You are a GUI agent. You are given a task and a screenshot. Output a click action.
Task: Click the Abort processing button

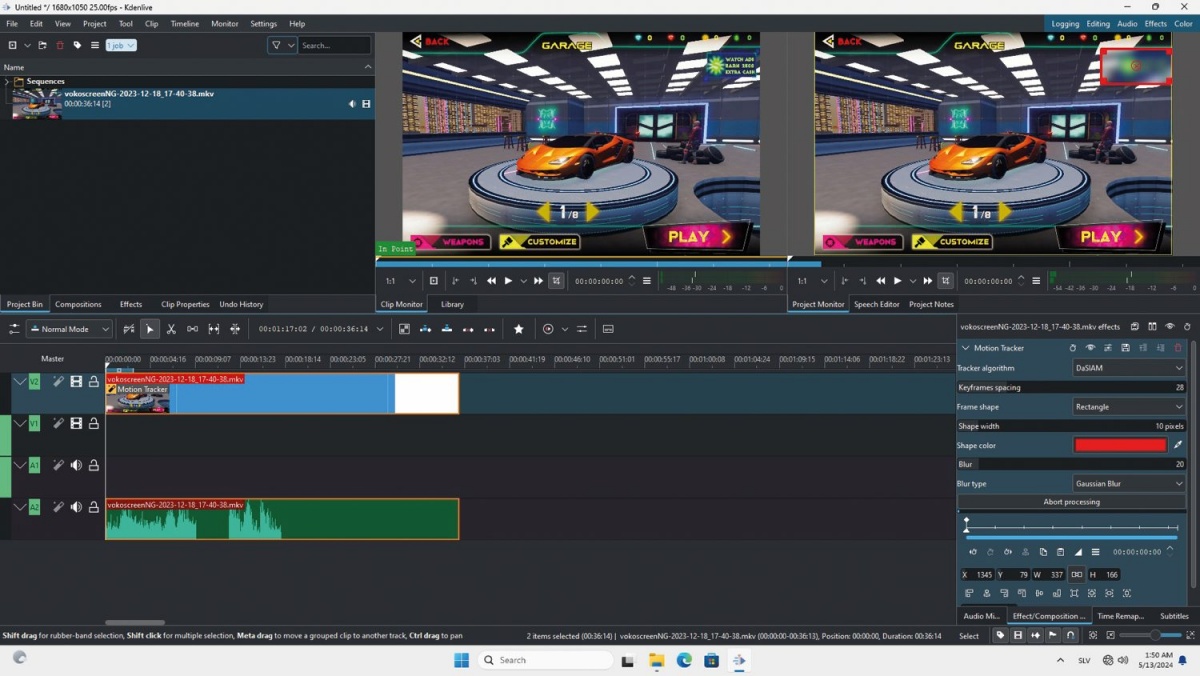(x=1071, y=502)
